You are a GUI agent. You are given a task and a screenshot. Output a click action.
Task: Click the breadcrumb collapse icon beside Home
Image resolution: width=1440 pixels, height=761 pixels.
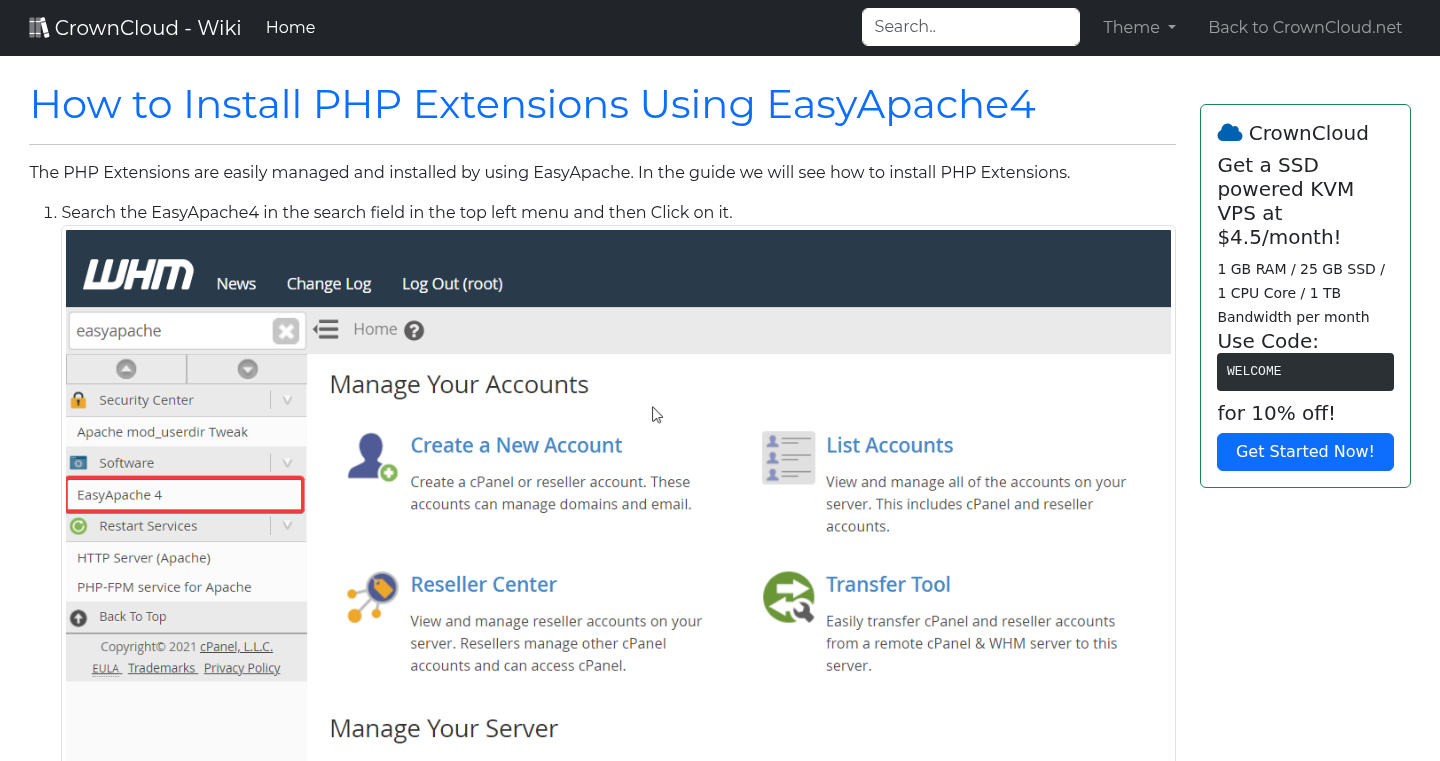(325, 328)
